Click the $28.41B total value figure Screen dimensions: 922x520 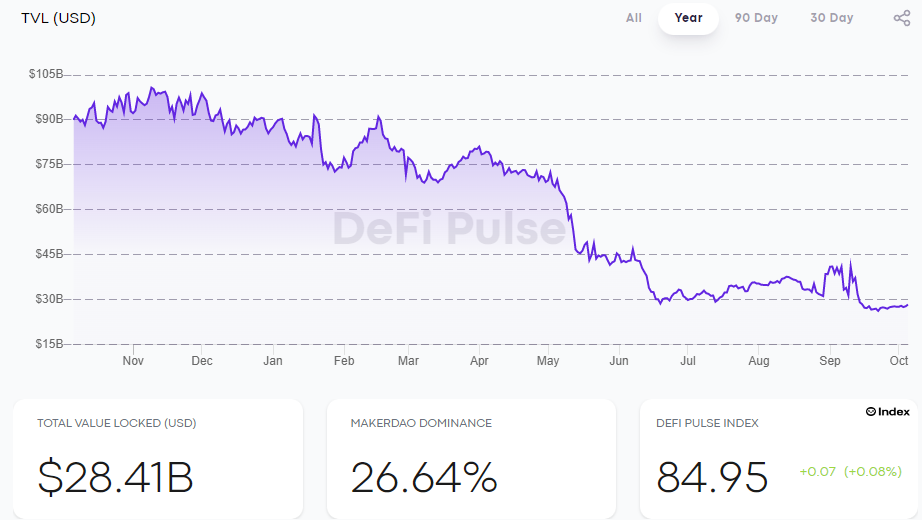pos(115,477)
